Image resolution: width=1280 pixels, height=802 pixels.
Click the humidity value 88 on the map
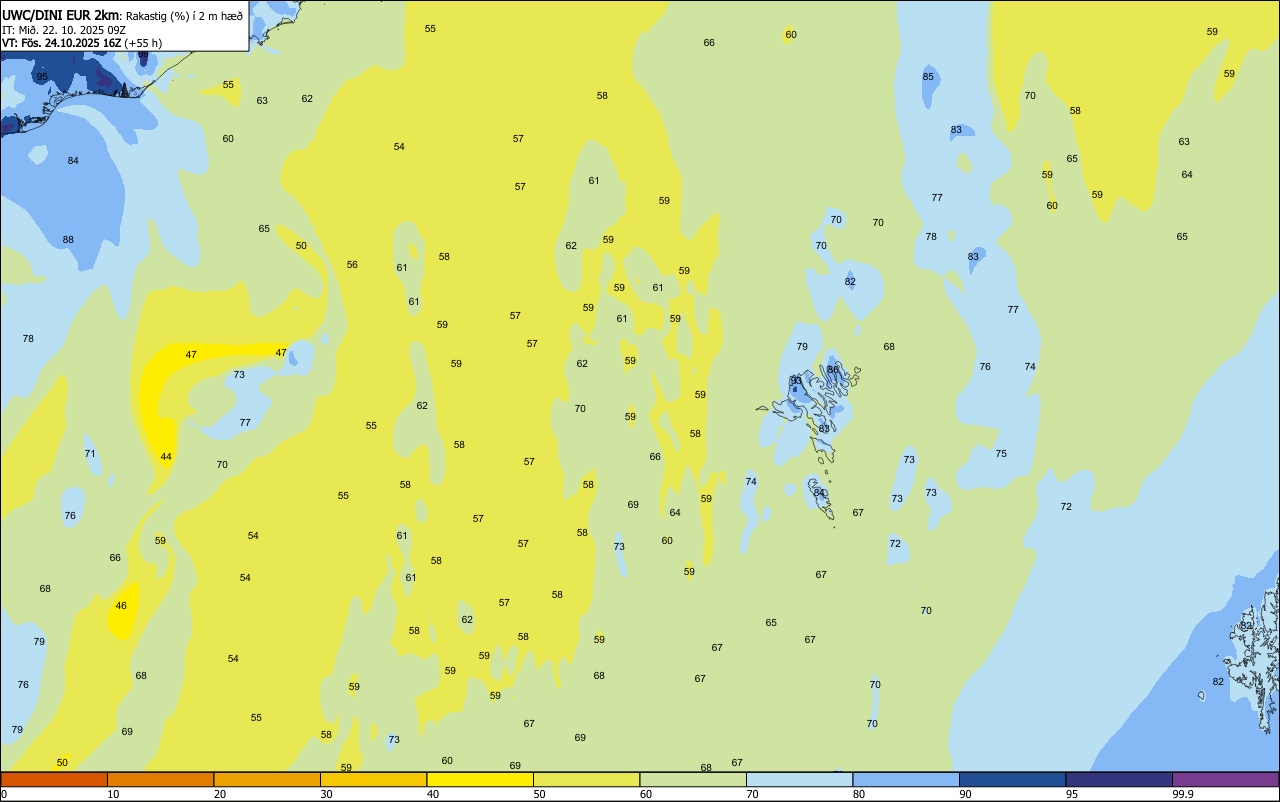[x=68, y=240]
